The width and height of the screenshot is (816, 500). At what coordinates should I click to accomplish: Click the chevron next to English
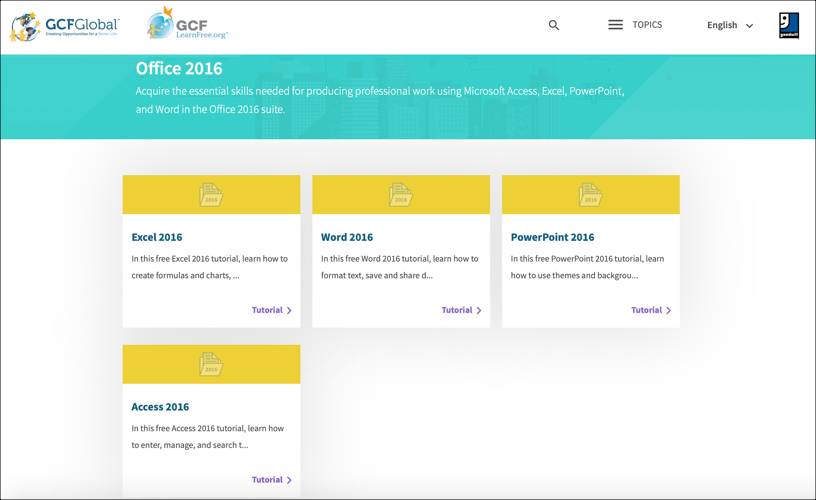tap(749, 25)
